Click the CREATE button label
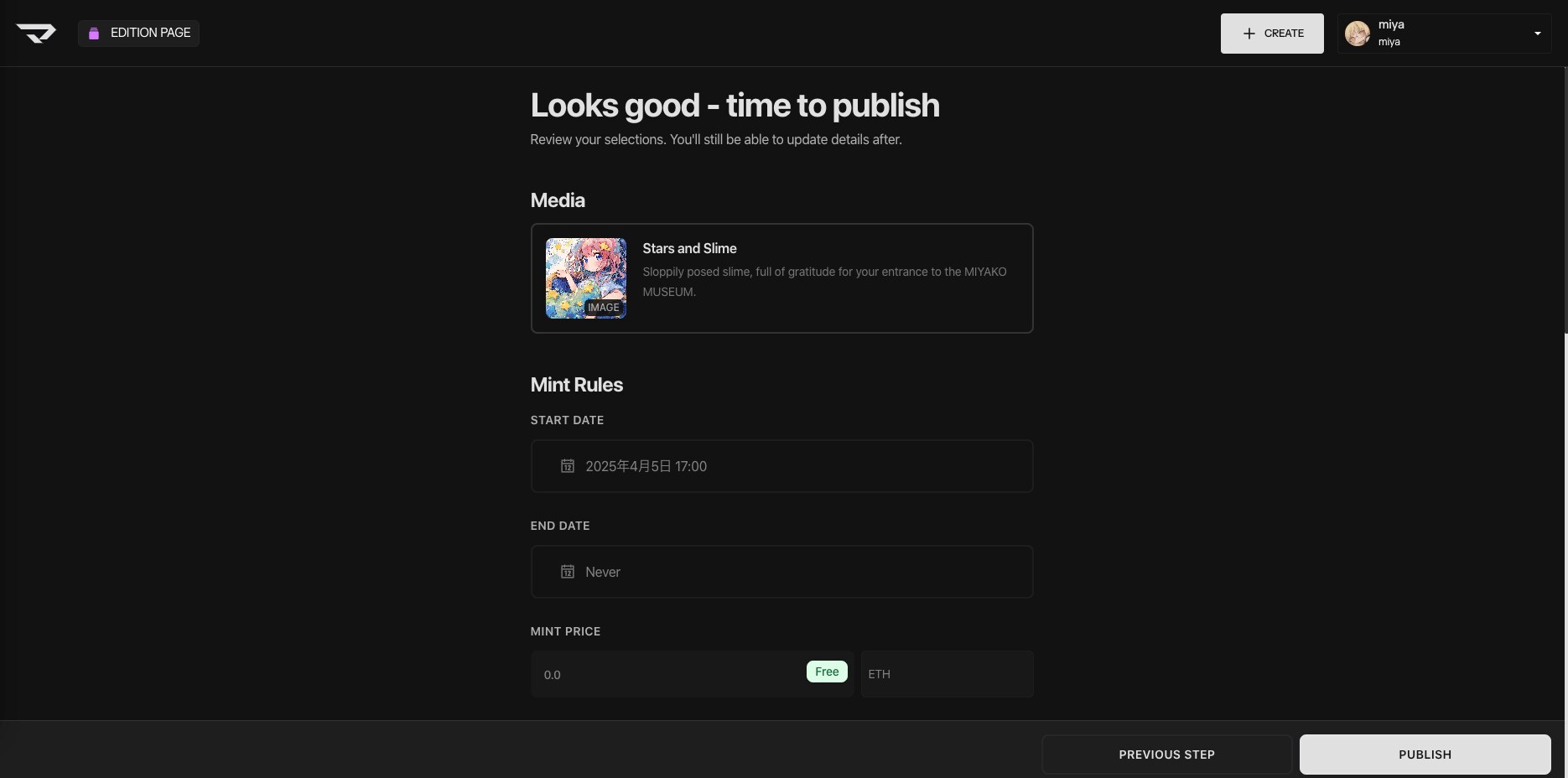 tap(1284, 34)
